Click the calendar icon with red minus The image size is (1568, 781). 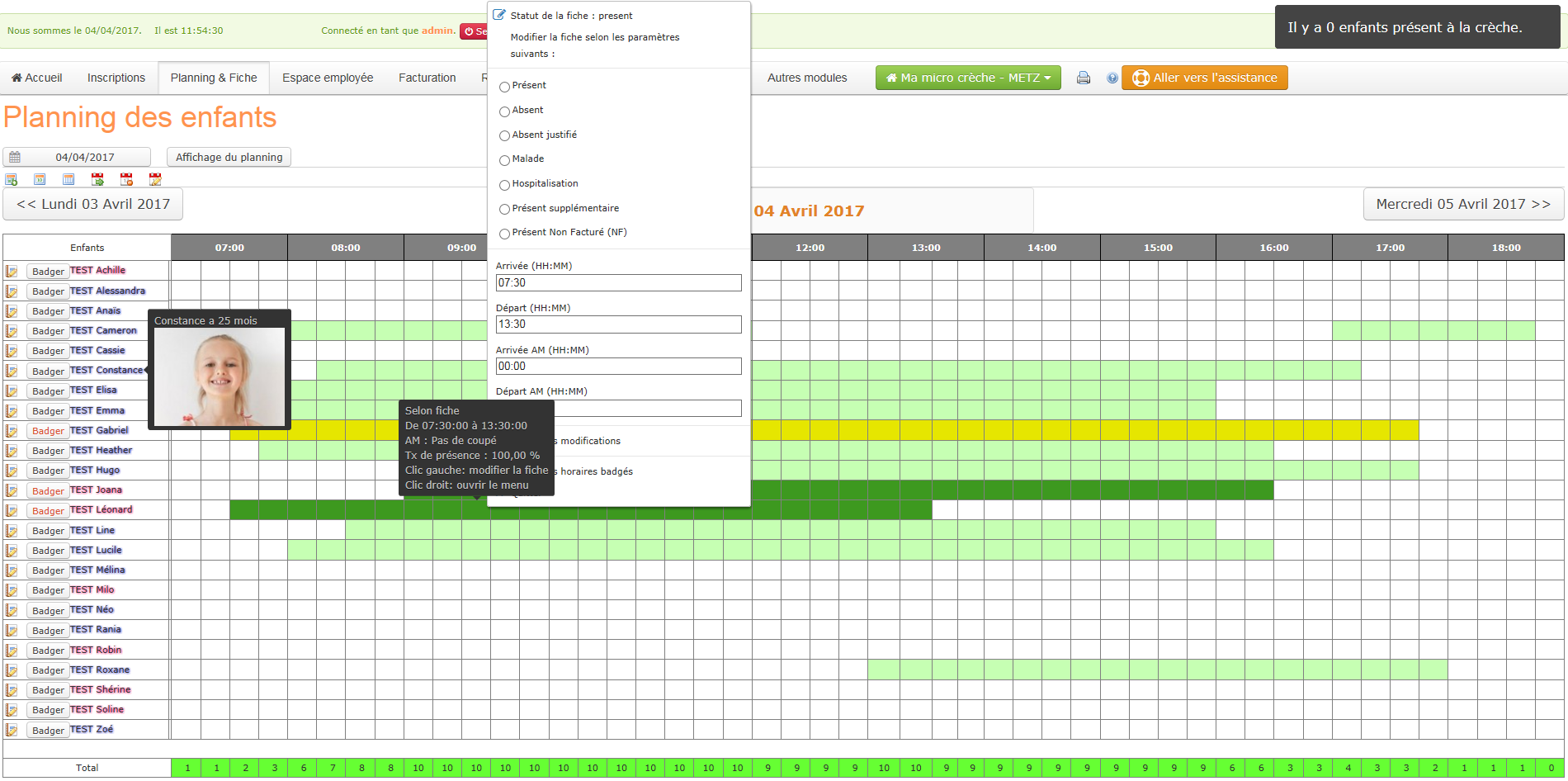tap(126, 179)
